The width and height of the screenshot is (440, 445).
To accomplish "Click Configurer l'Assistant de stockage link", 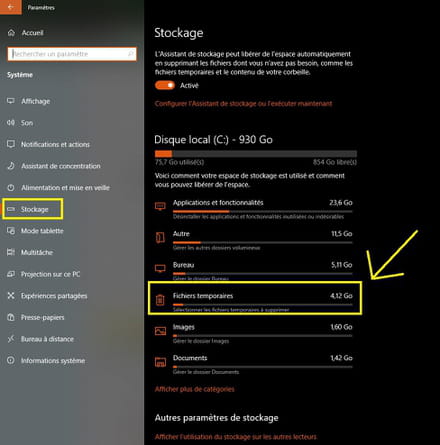I will tap(243, 104).
